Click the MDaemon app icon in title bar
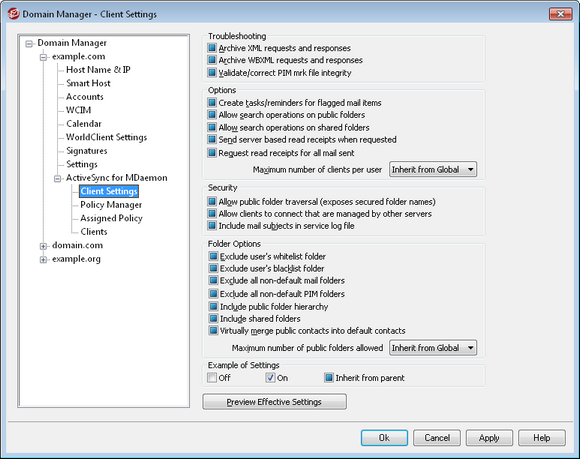Screen dimensions: 580x459 point(13,14)
